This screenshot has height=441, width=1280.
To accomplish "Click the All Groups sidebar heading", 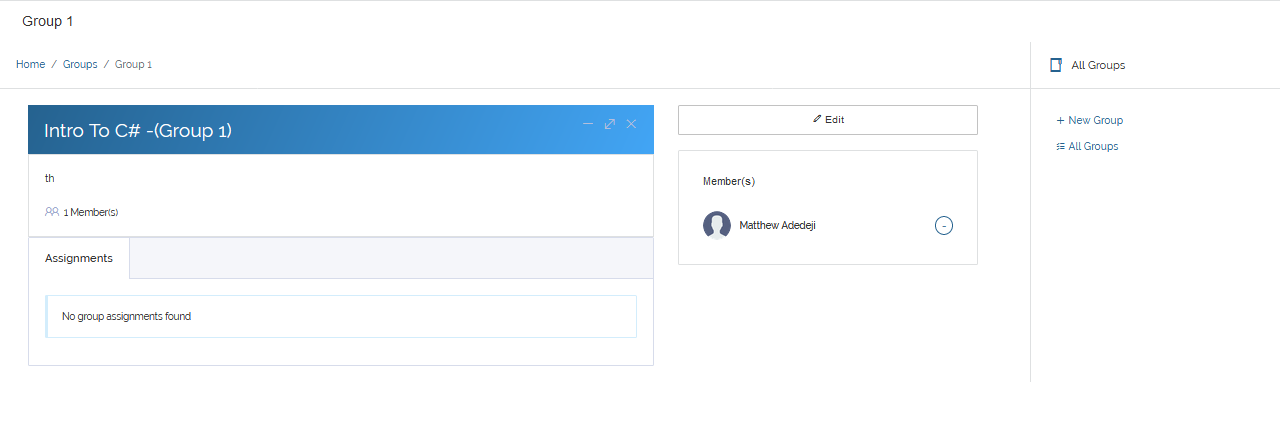I will [1098, 65].
